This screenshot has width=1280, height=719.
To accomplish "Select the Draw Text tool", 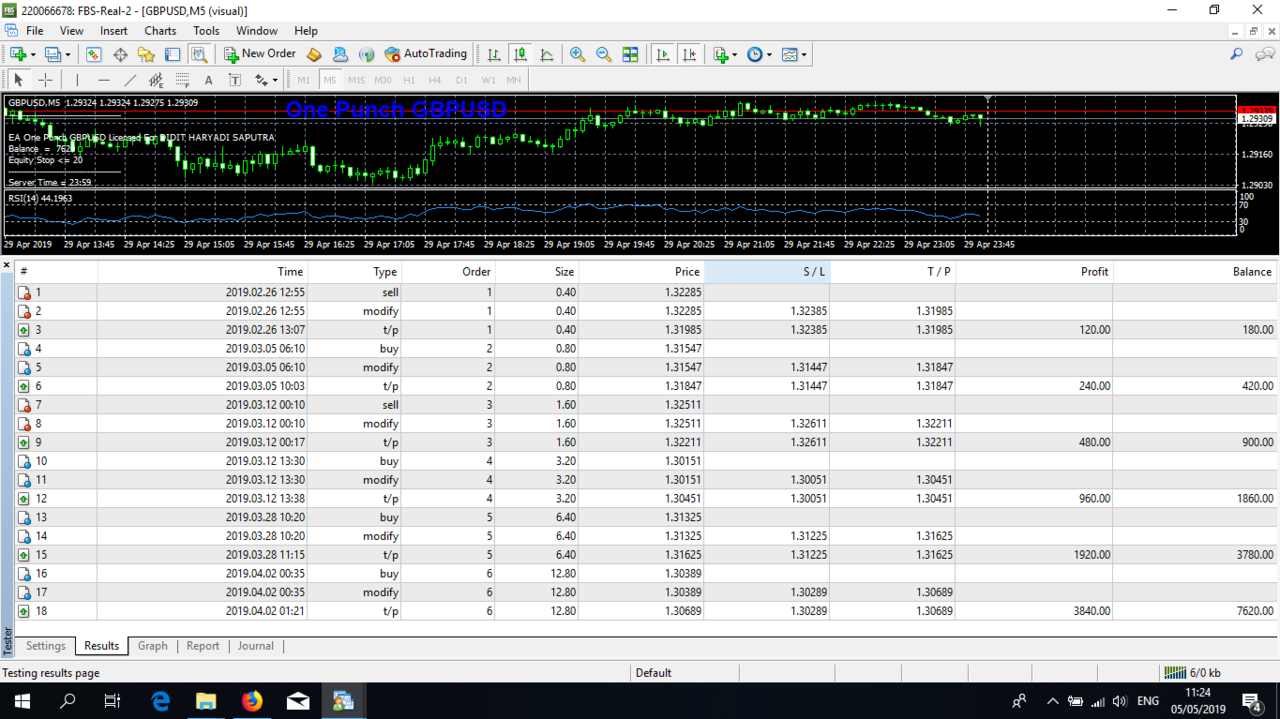I will click(x=208, y=80).
